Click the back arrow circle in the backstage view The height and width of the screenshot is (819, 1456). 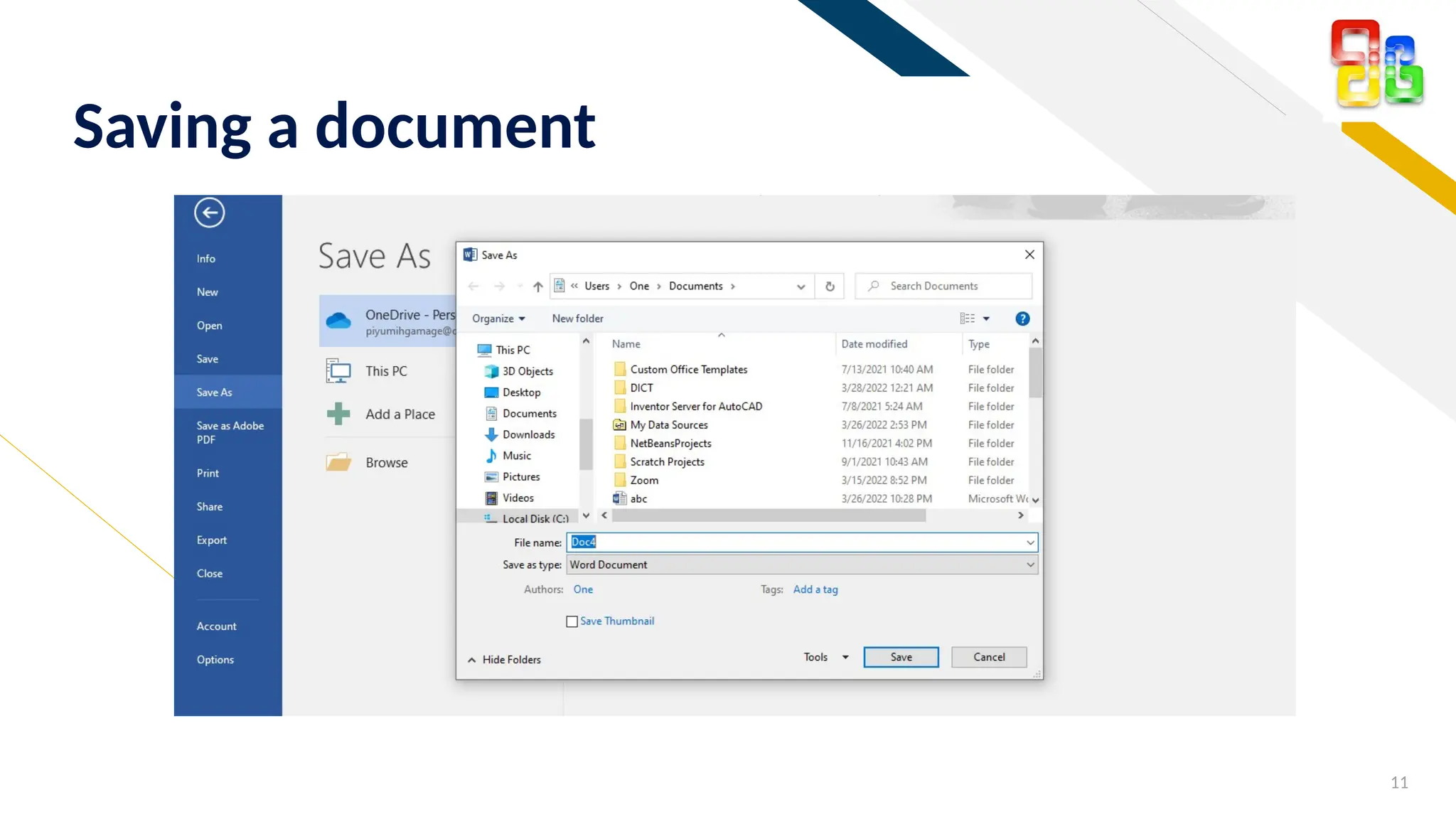pyautogui.click(x=210, y=213)
